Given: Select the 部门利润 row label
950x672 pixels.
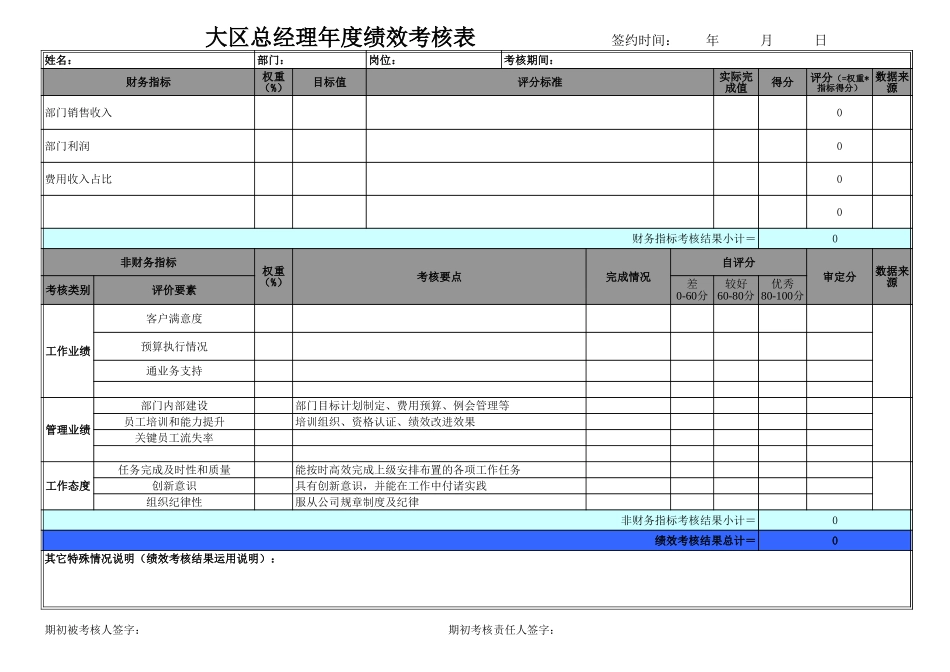Looking at the screenshot, I should click(148, 146).
